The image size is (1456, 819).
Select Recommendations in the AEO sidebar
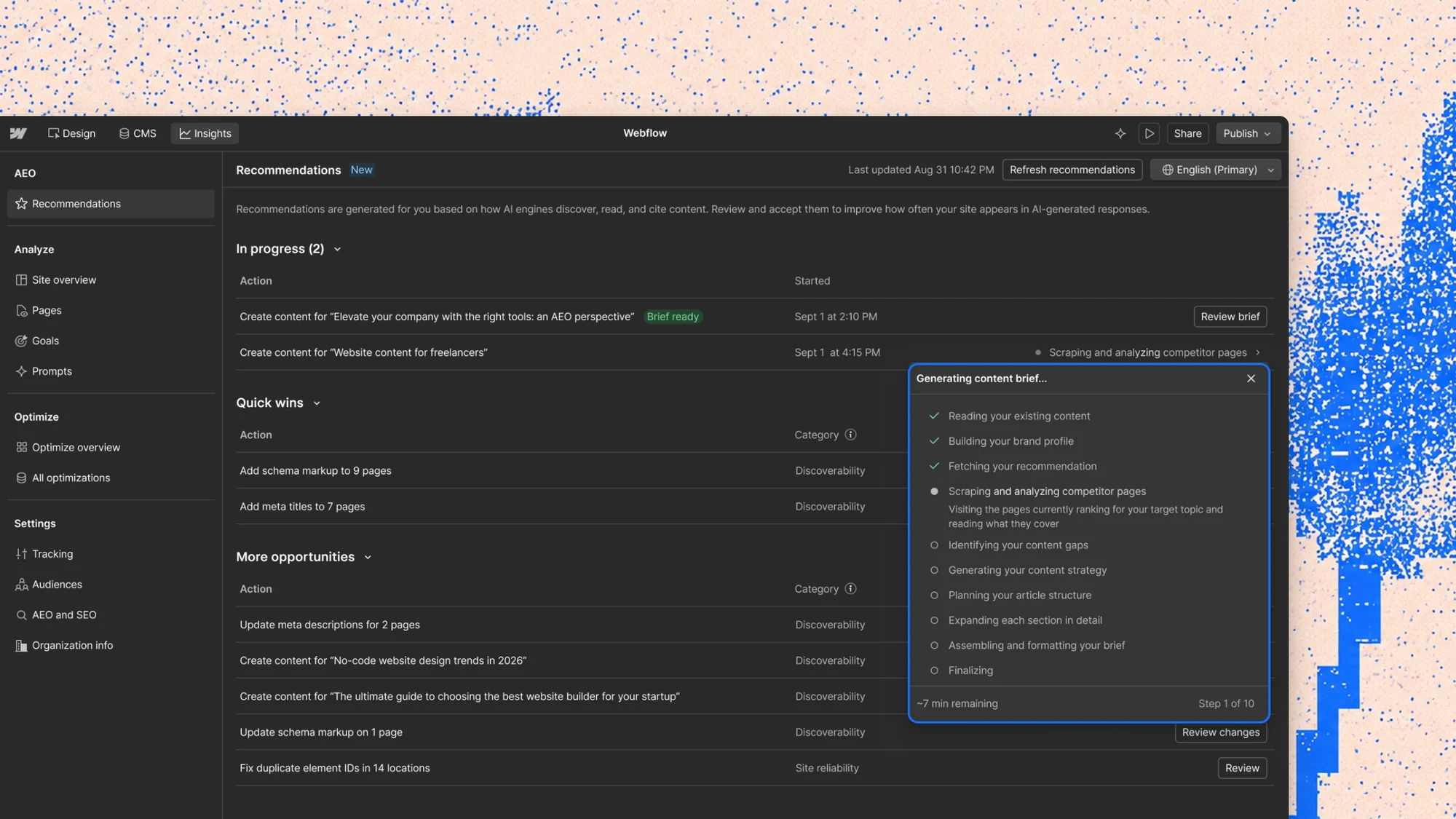tap(111, 204)
